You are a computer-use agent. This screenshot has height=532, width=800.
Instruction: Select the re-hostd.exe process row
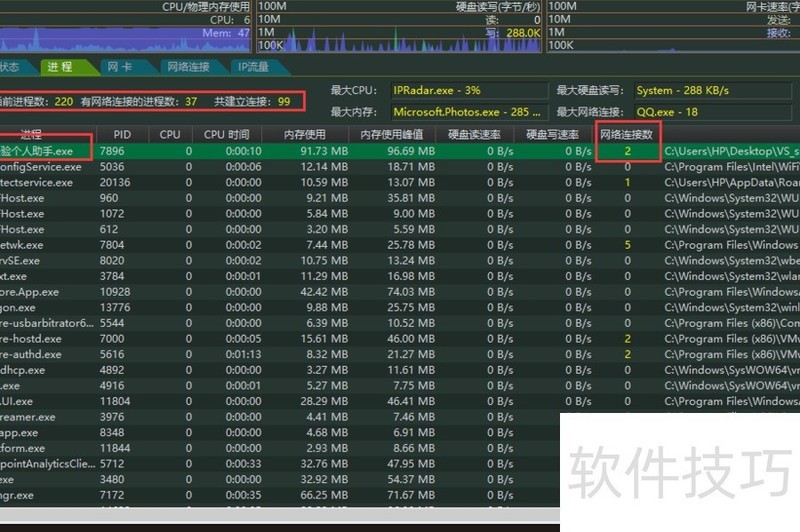400,339
